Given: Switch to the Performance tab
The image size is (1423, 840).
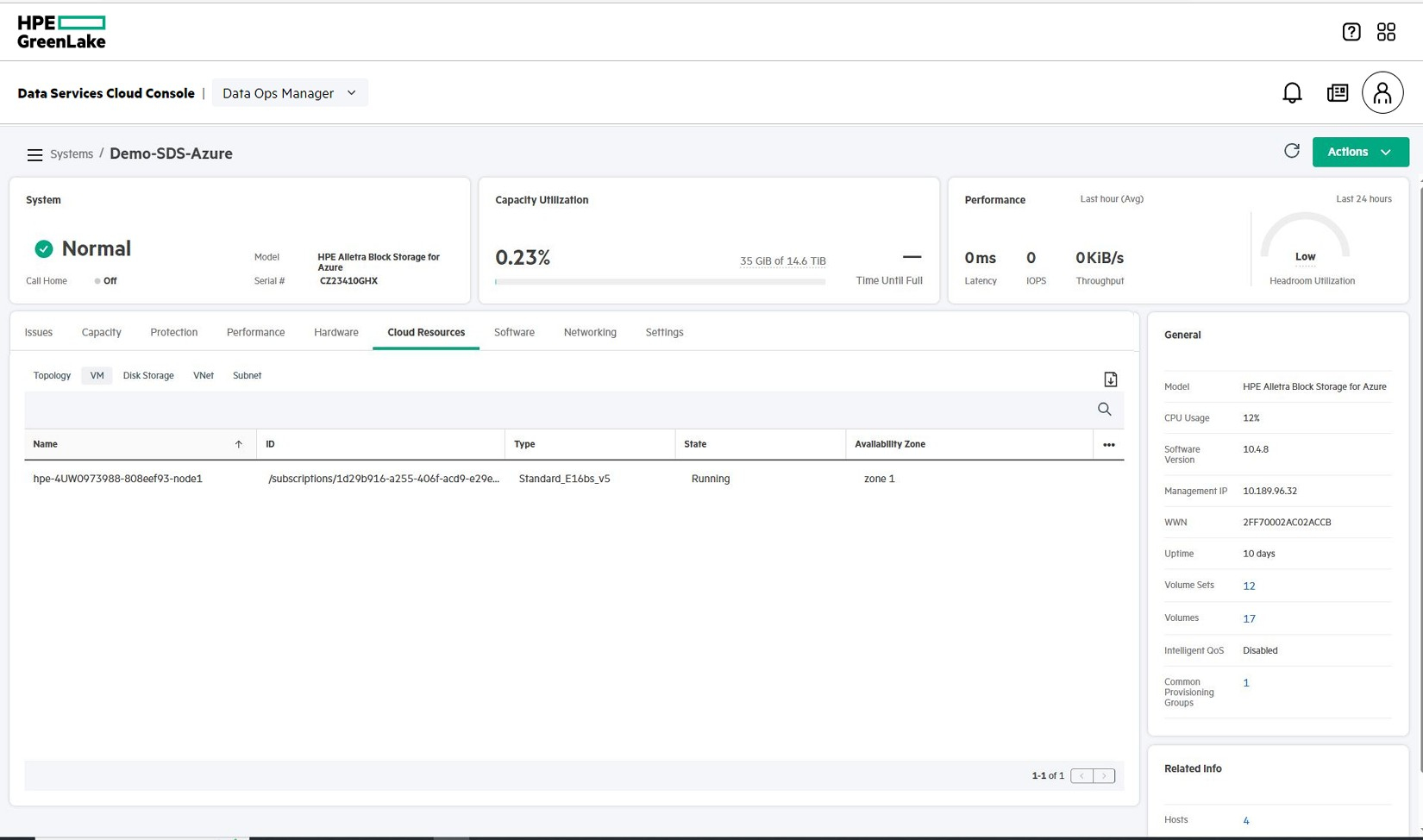Looking at the screenshot, I should [x=256, y=332].
